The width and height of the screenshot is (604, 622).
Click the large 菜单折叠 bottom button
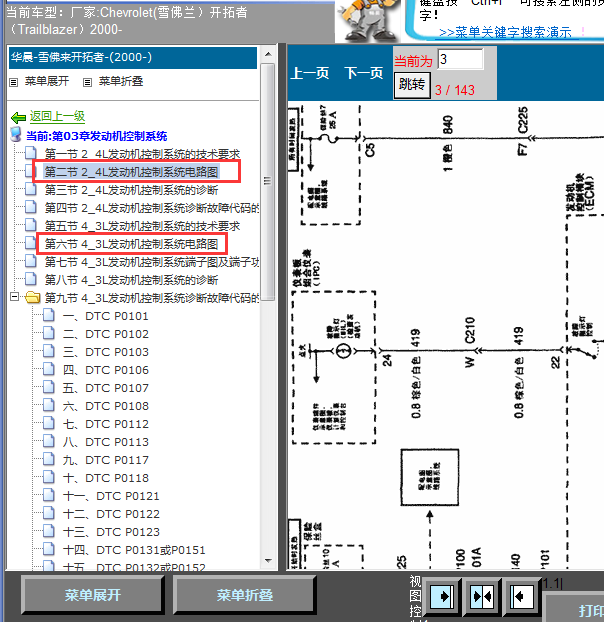click(x=244, y=595)
